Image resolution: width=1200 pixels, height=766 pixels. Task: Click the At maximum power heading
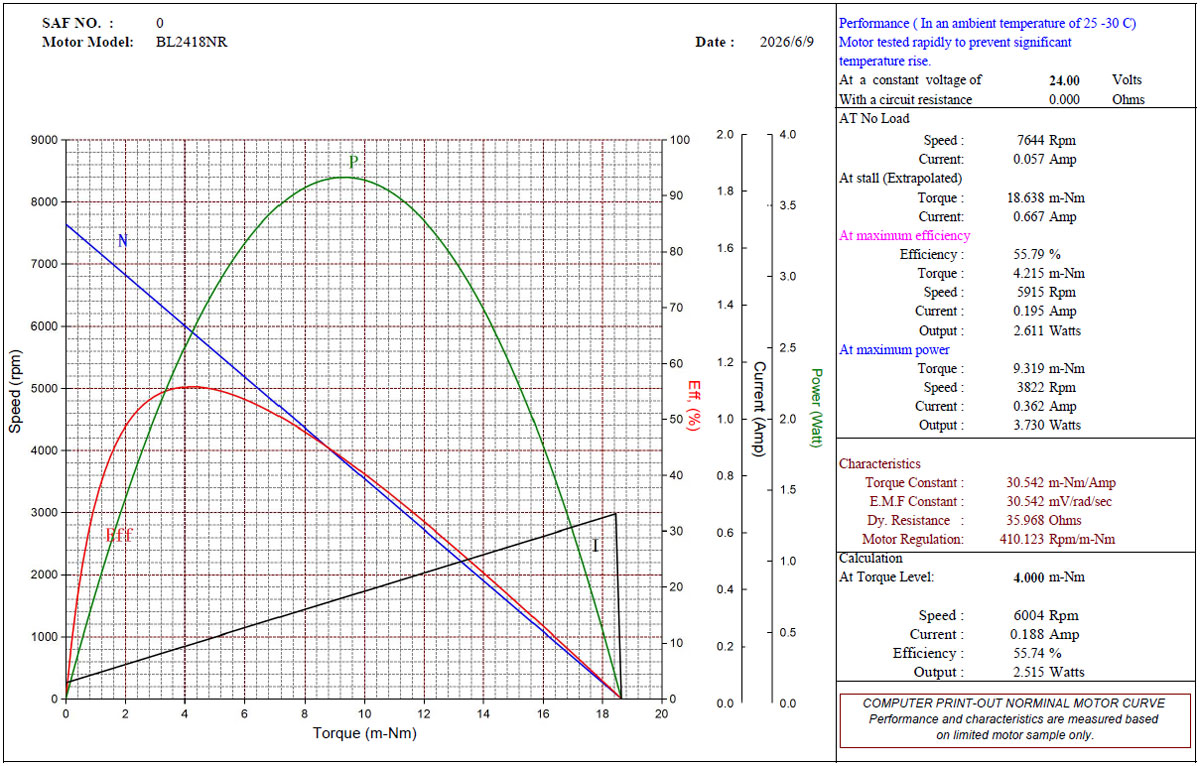click(894, 350)
